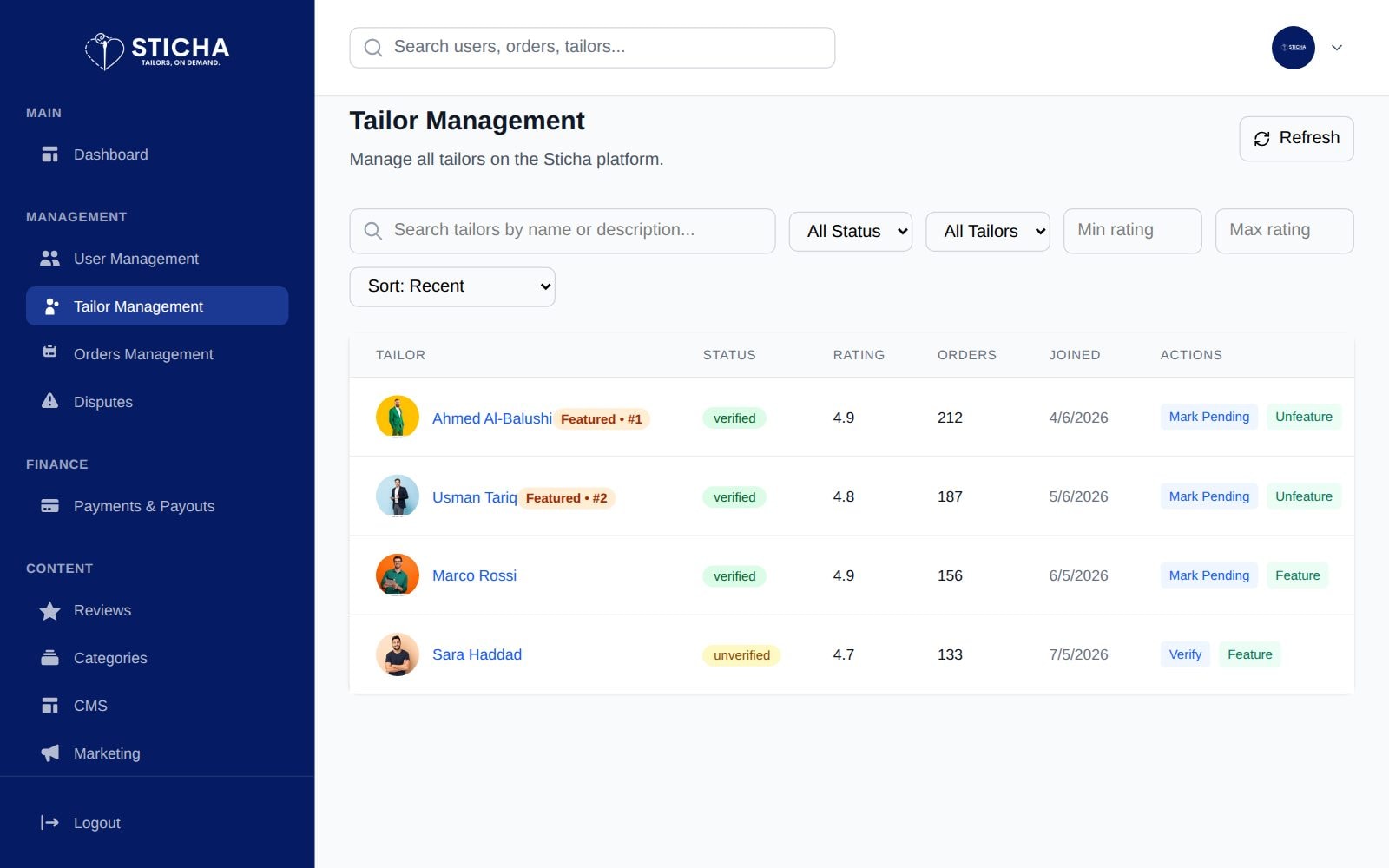Feature Sara Haddad
The width and height of the screenshot is (1389, 868).
point(1249,654)
